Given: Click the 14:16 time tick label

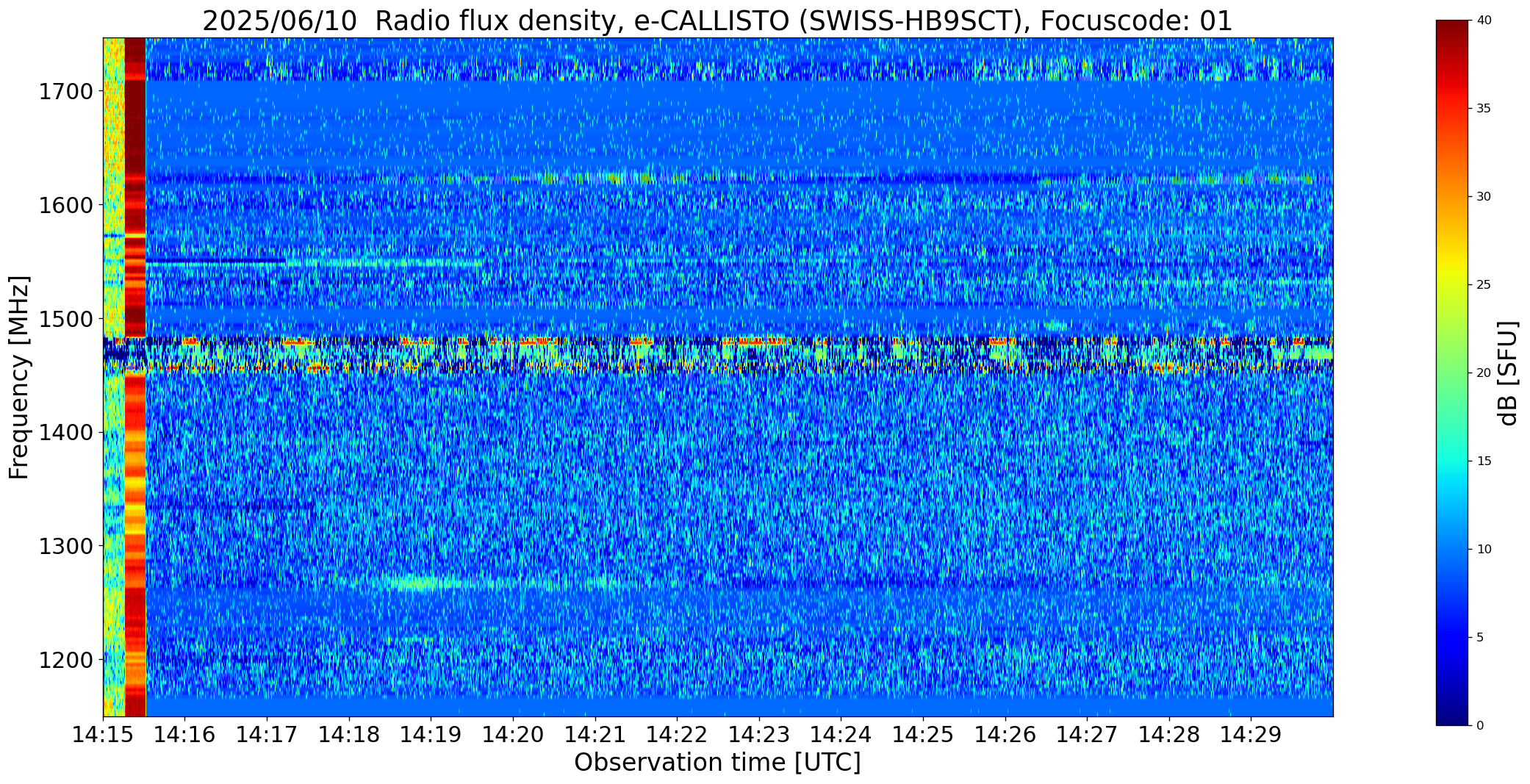Looking at the screenshot, I should (184, 734).
